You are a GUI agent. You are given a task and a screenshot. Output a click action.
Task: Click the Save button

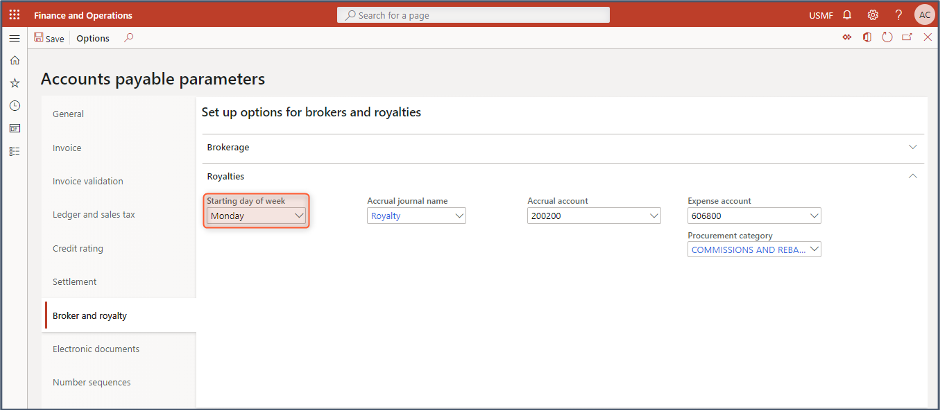click(49, 38)
